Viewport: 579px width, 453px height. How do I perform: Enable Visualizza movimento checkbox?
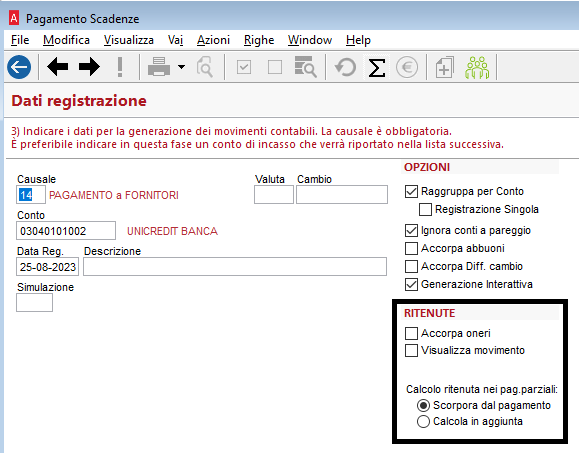pyautogui.click(x=411, y=350)
